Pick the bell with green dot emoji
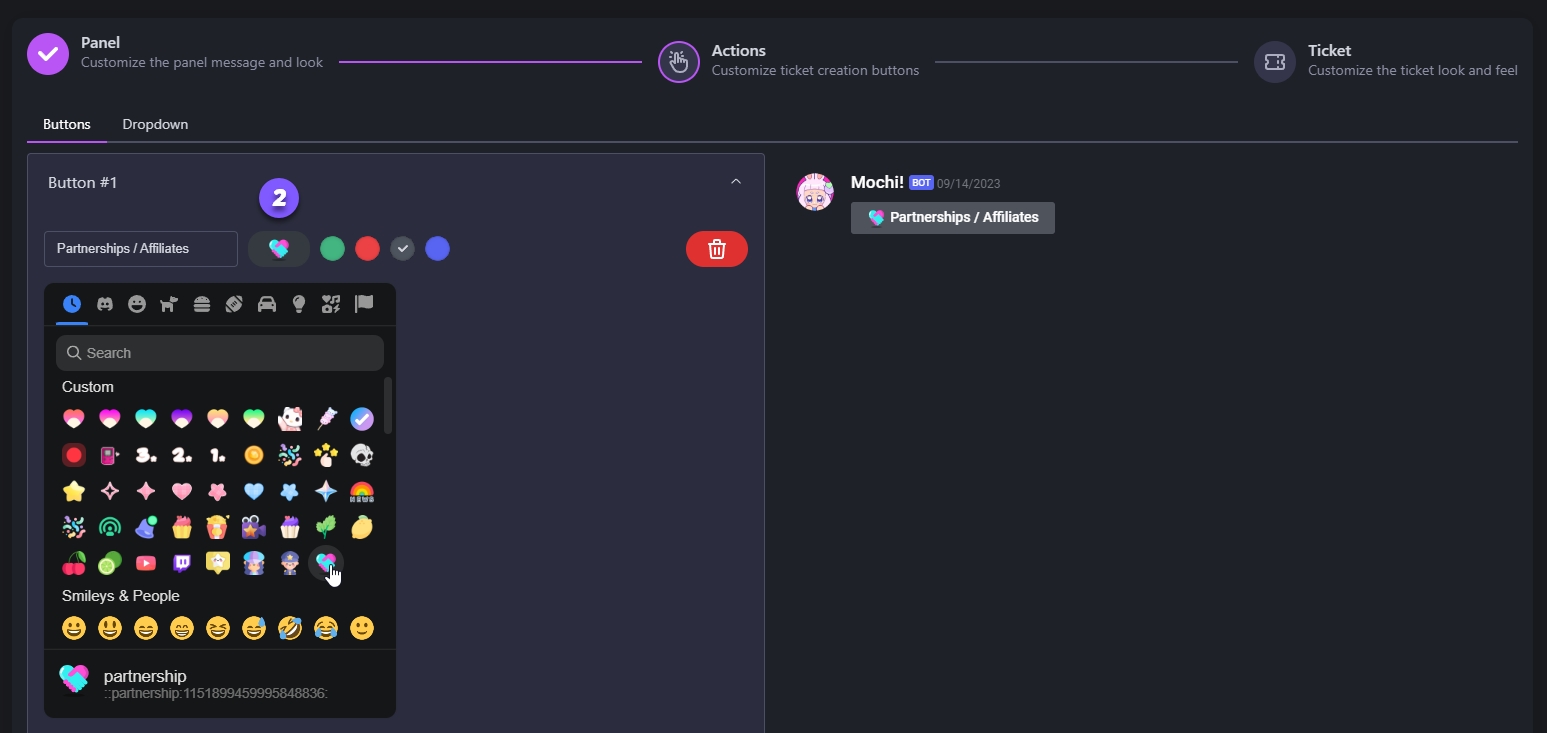 tap(146, 527)
